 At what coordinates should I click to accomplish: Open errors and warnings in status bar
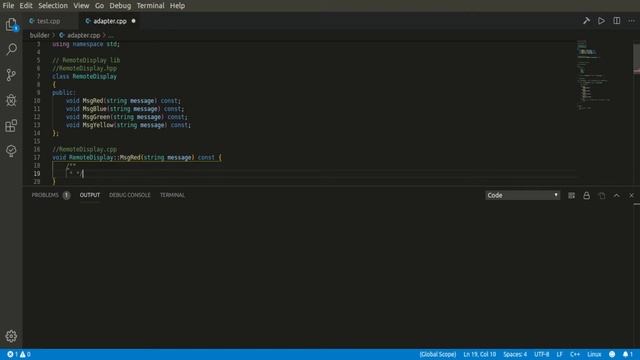pos(19,354)
